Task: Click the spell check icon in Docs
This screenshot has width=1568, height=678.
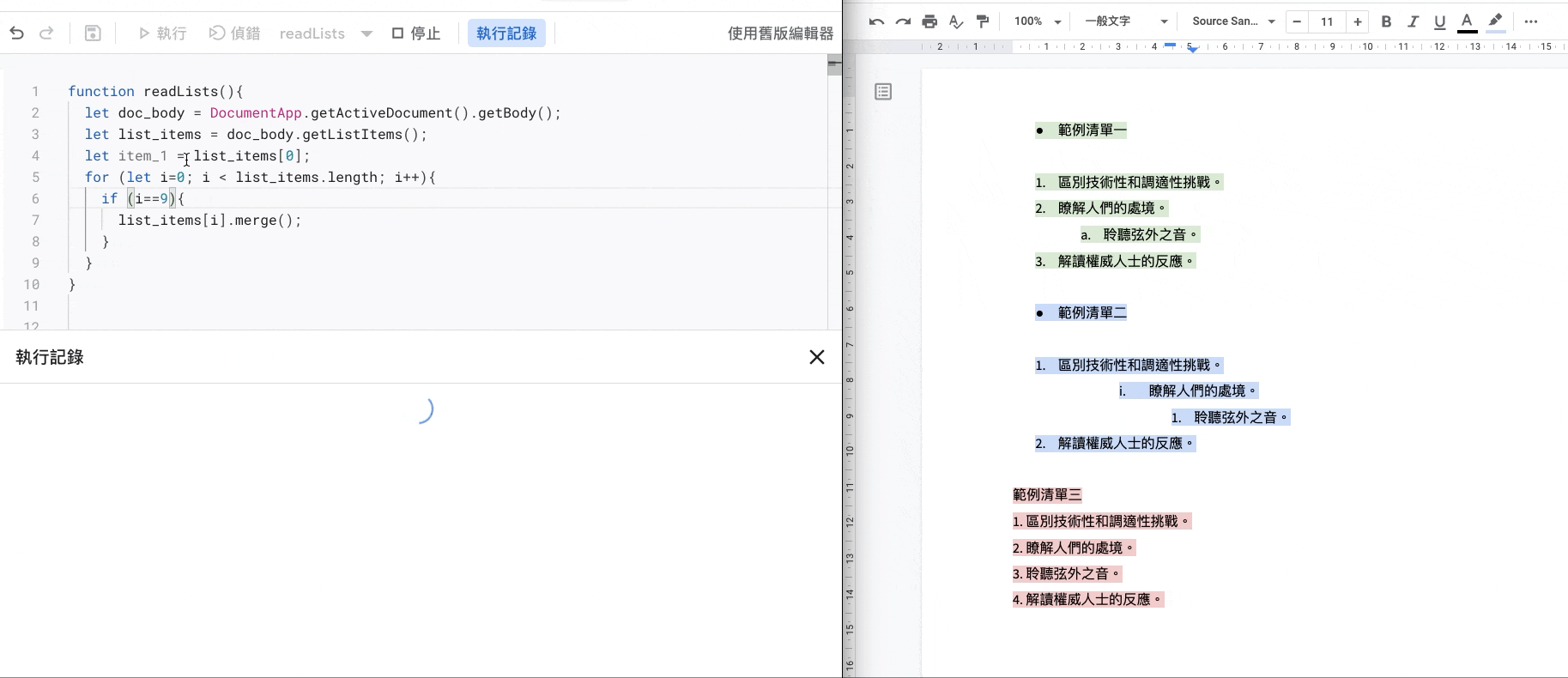Action: point(956,21)
